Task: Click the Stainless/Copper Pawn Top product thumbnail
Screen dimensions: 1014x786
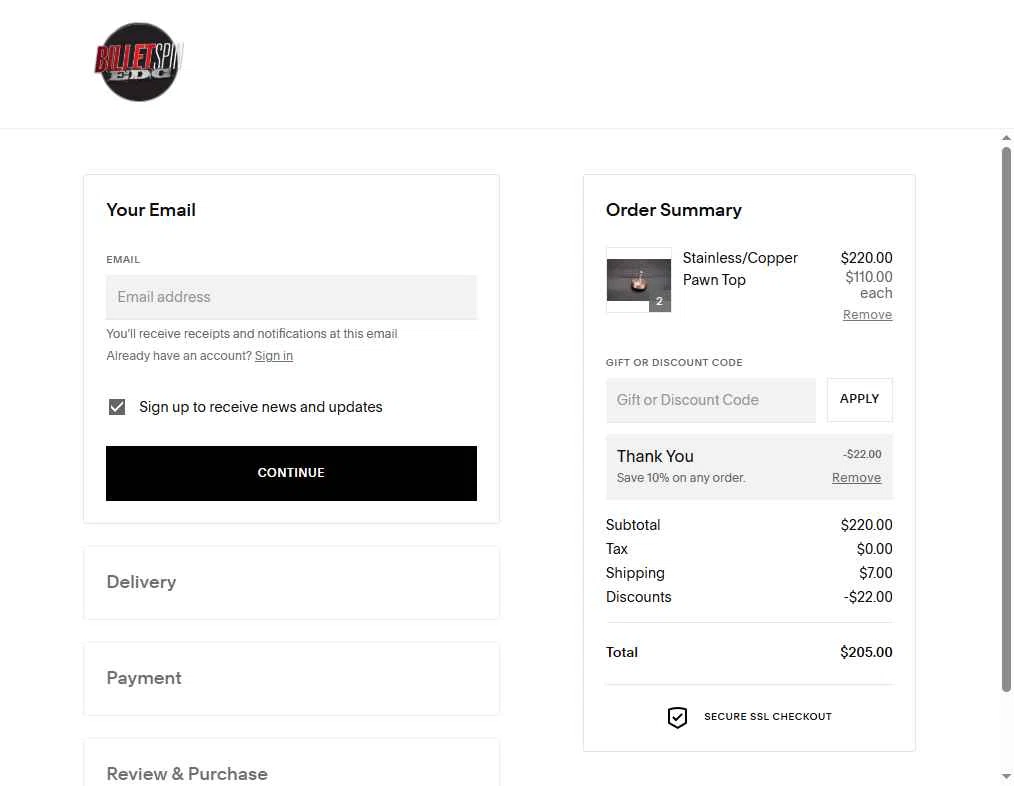Action: click(x=638, y=279)
